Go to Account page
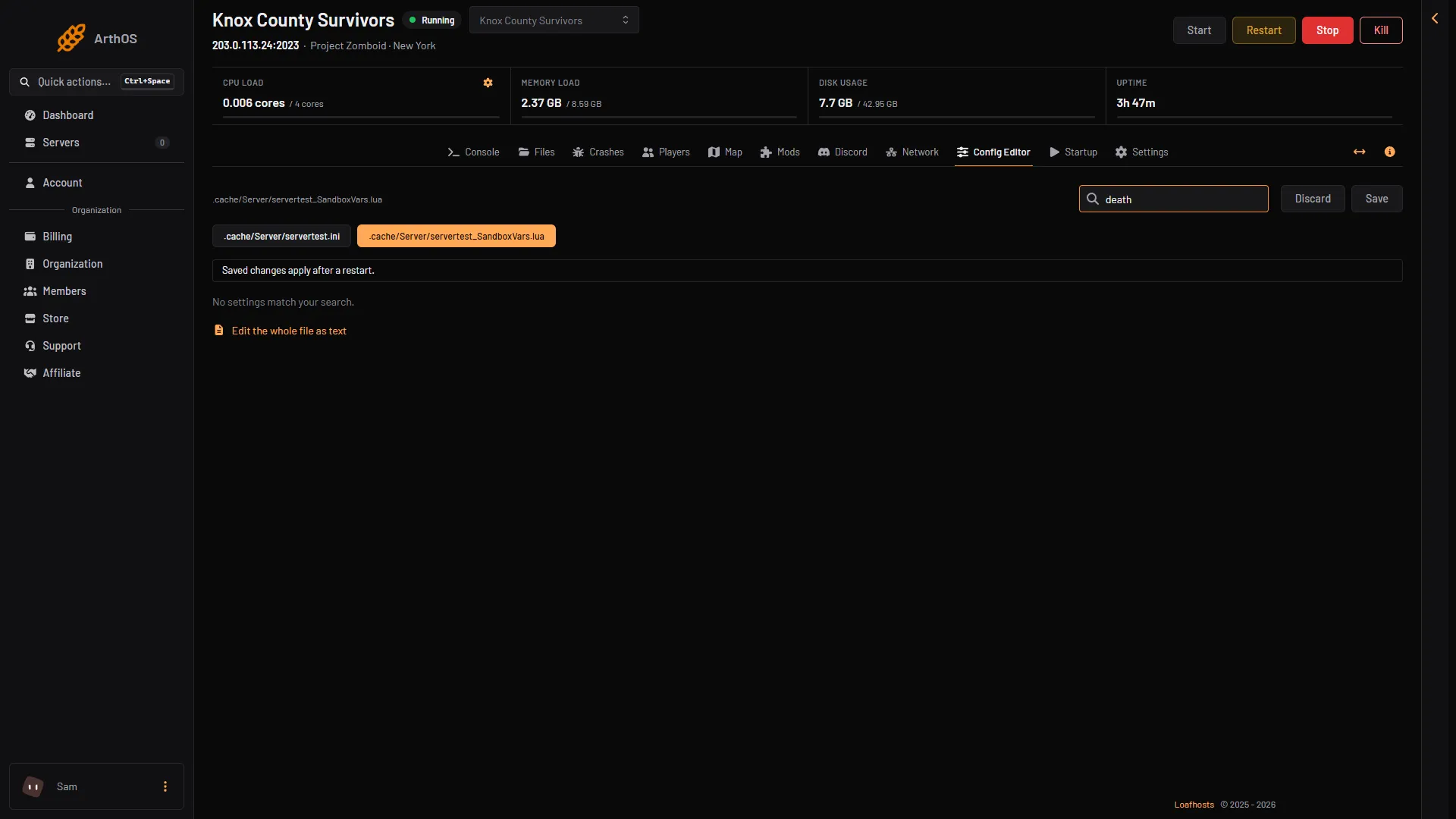Image resolution: width=1456 pixels, height=819 pixels. (96, 183)
